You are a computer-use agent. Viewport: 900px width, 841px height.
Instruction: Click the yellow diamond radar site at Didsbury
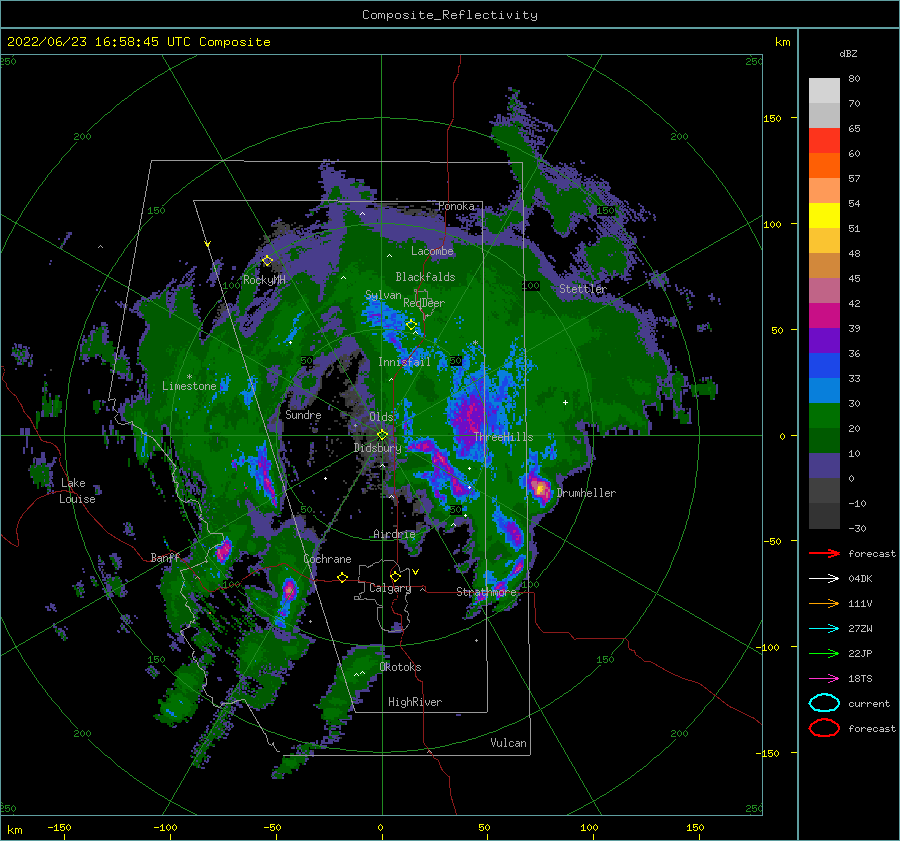382,435
